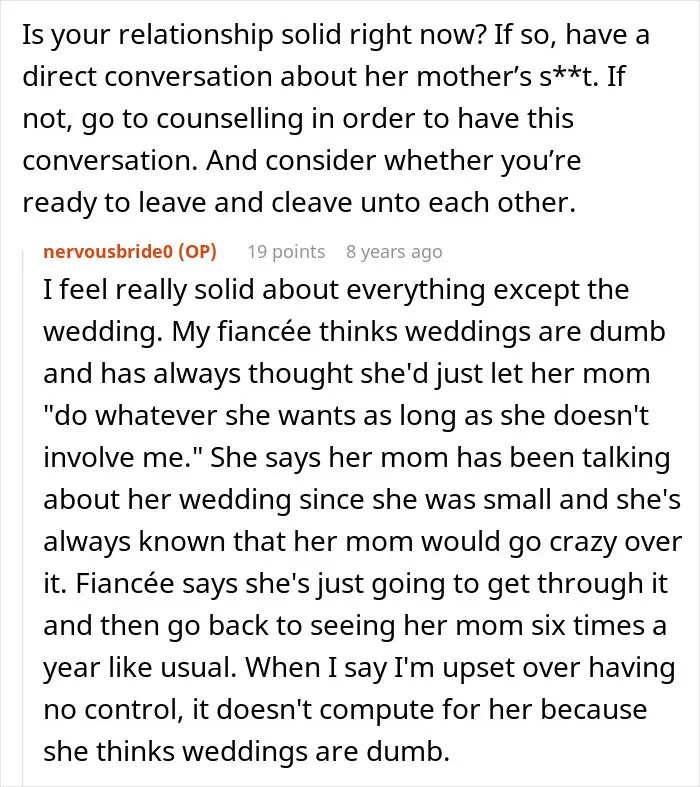
Task: Click the line "about her wedding since she was small"
Action: [362, 500]
